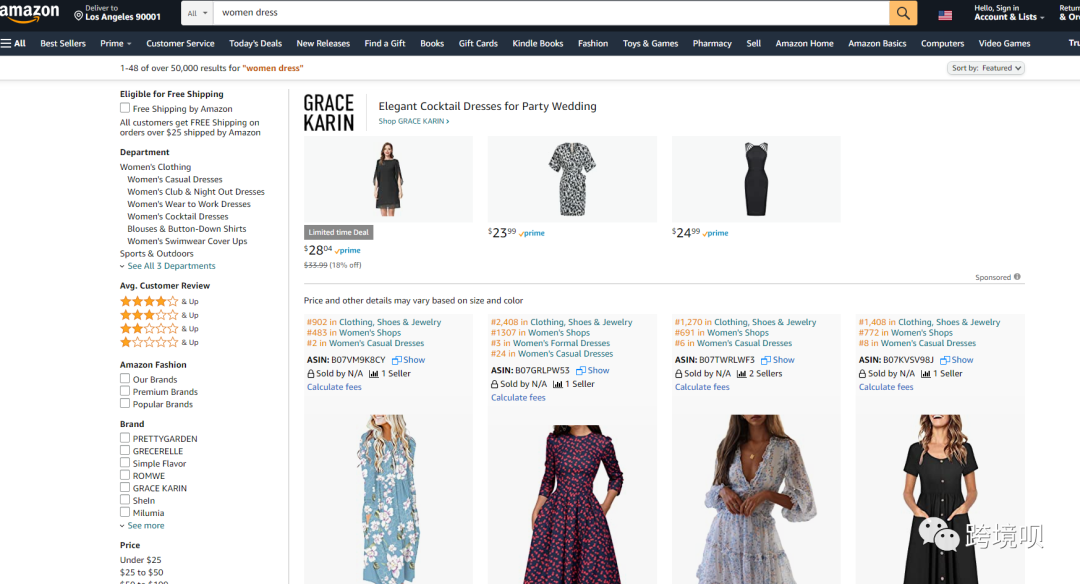
Task: Select Women's Cocktail Dresses department
Action: pos(178,216)
